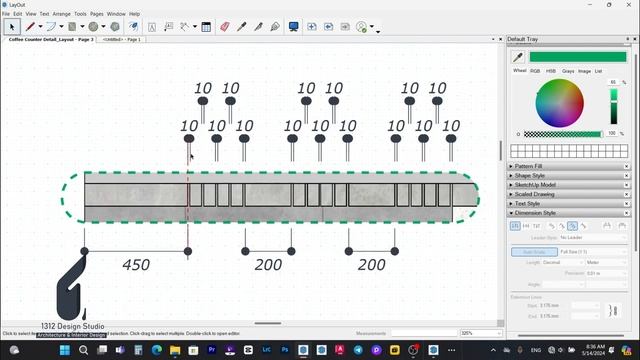The width and height of the screenshot is (640, 360).
Task: Select the Rectangle tool
Action: (72, 27)
